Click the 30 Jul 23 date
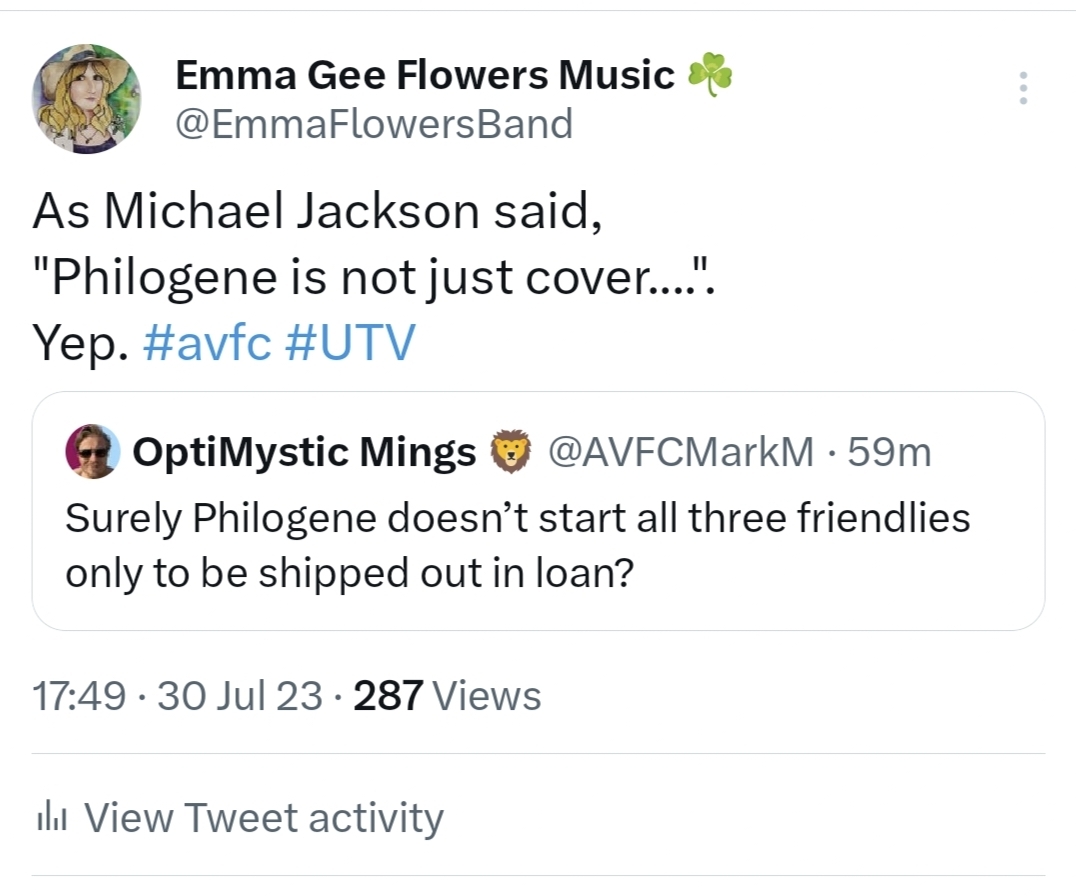Screen dimensions: 1076x896 click(x=240, y=696)
